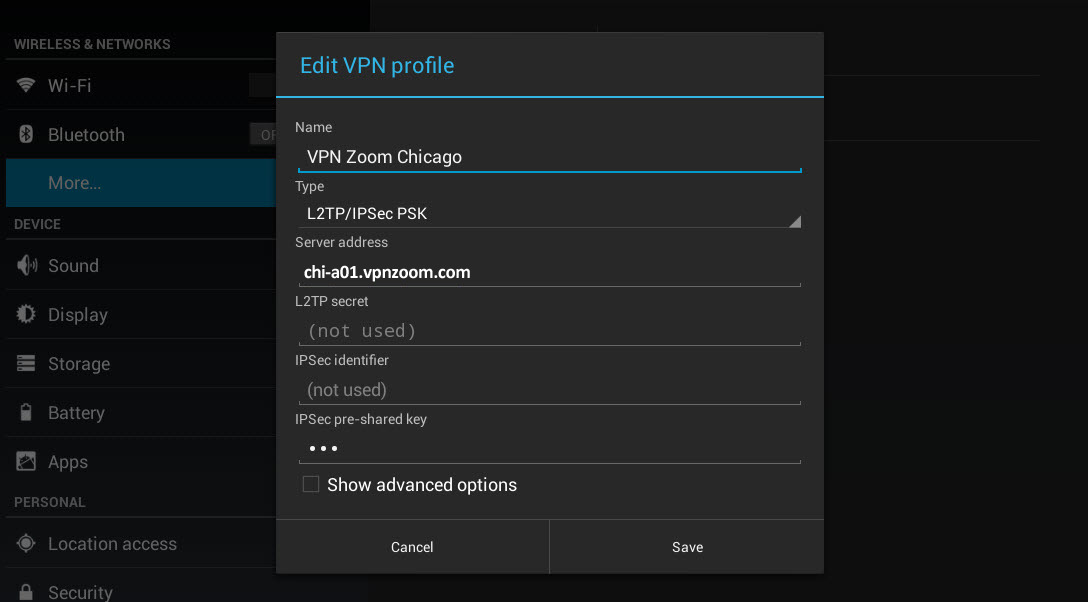
Task: Select the Display brightness icon
Action: click(26, 314)
